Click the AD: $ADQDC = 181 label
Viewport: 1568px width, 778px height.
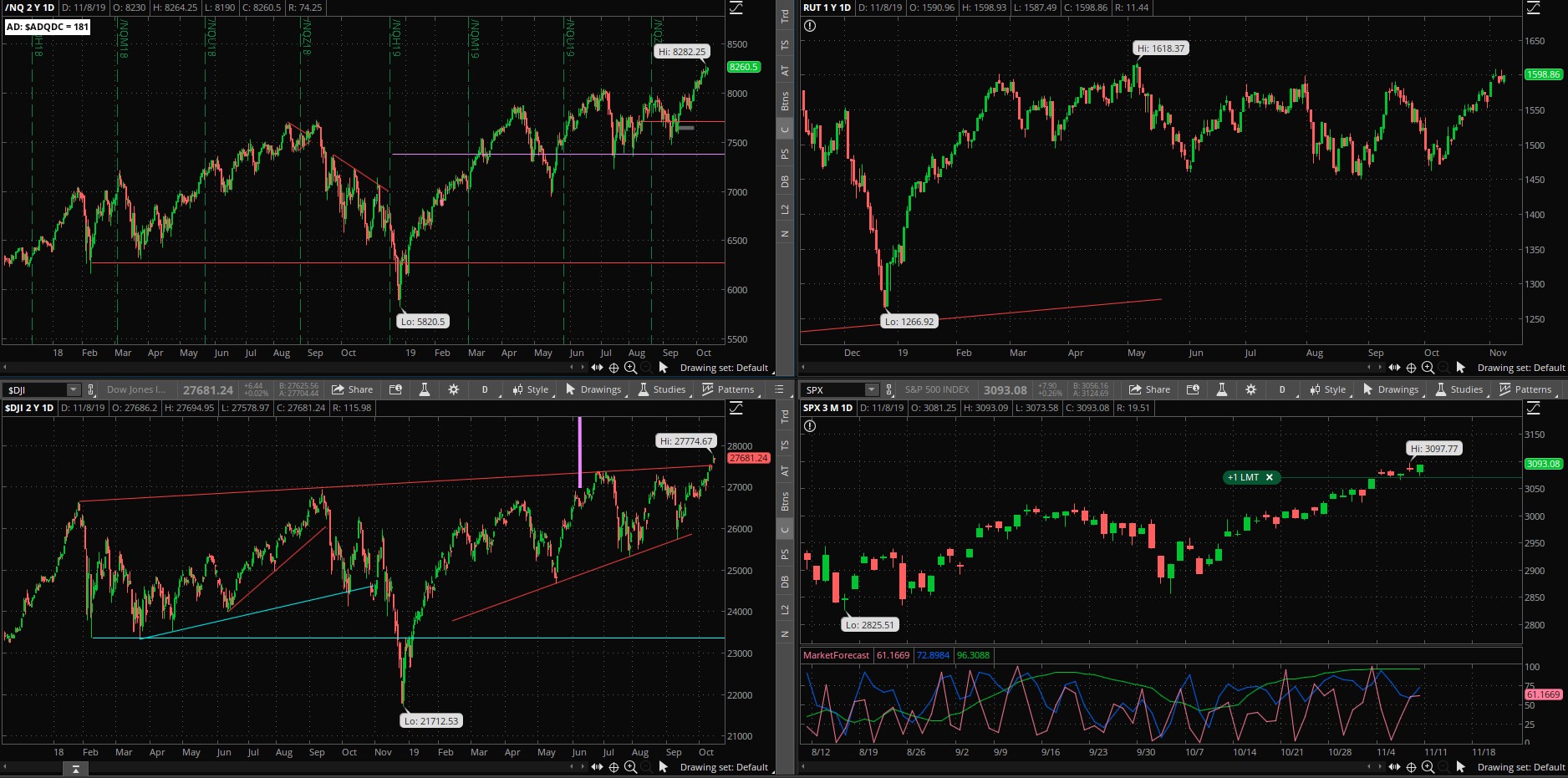coord(48,27)
